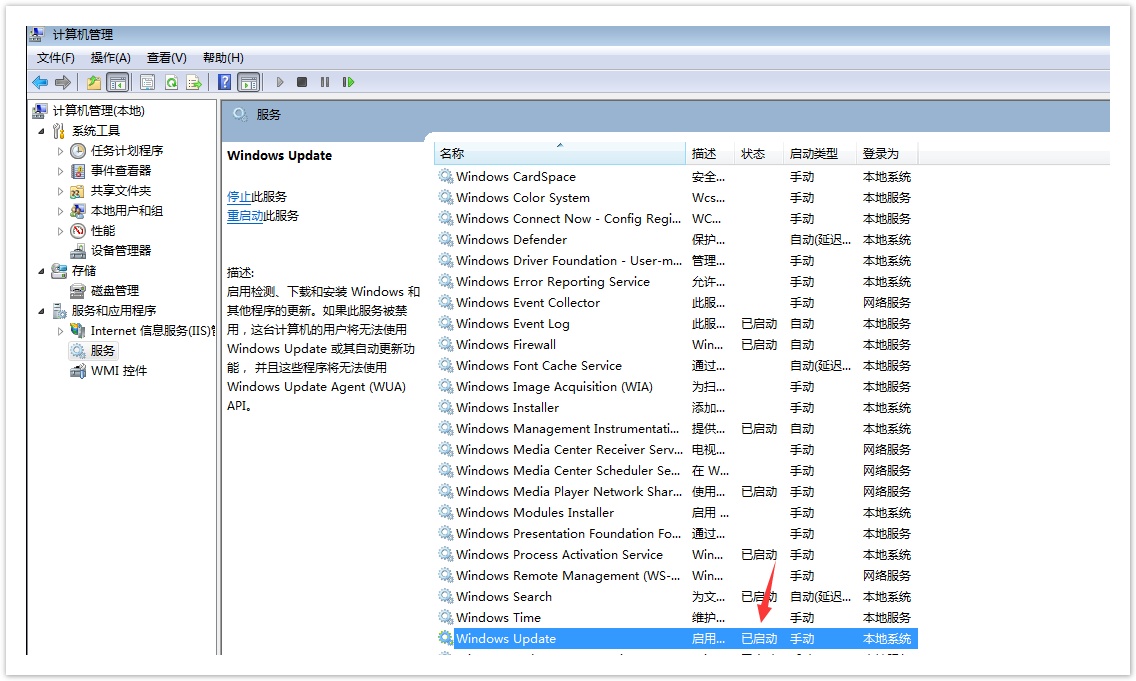The image size is (1136, 681).
Task: Click the 磁盘管理 icon in the tree
Action: point(78,291)
